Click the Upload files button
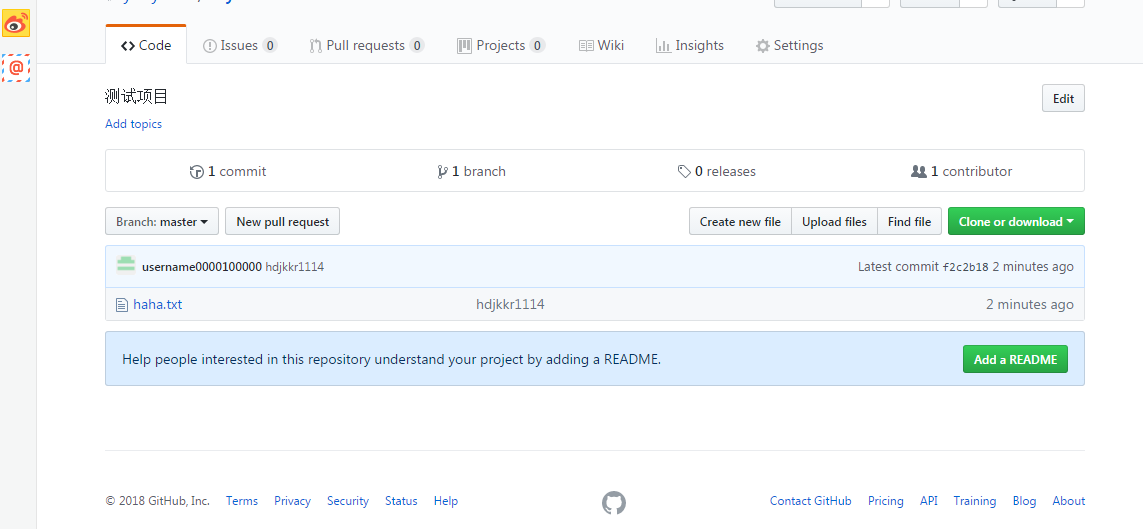This screenshot has height=529, width=1143. 834,222
